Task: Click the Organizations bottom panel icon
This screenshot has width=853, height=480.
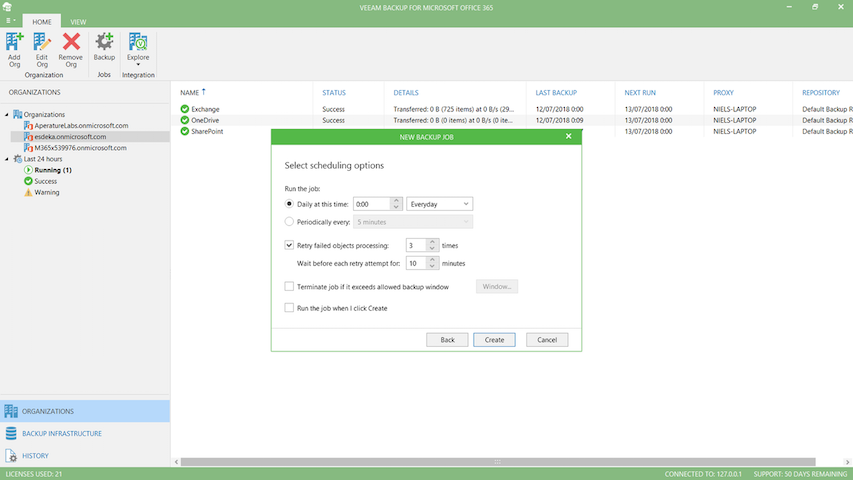Action: (11, 411)
